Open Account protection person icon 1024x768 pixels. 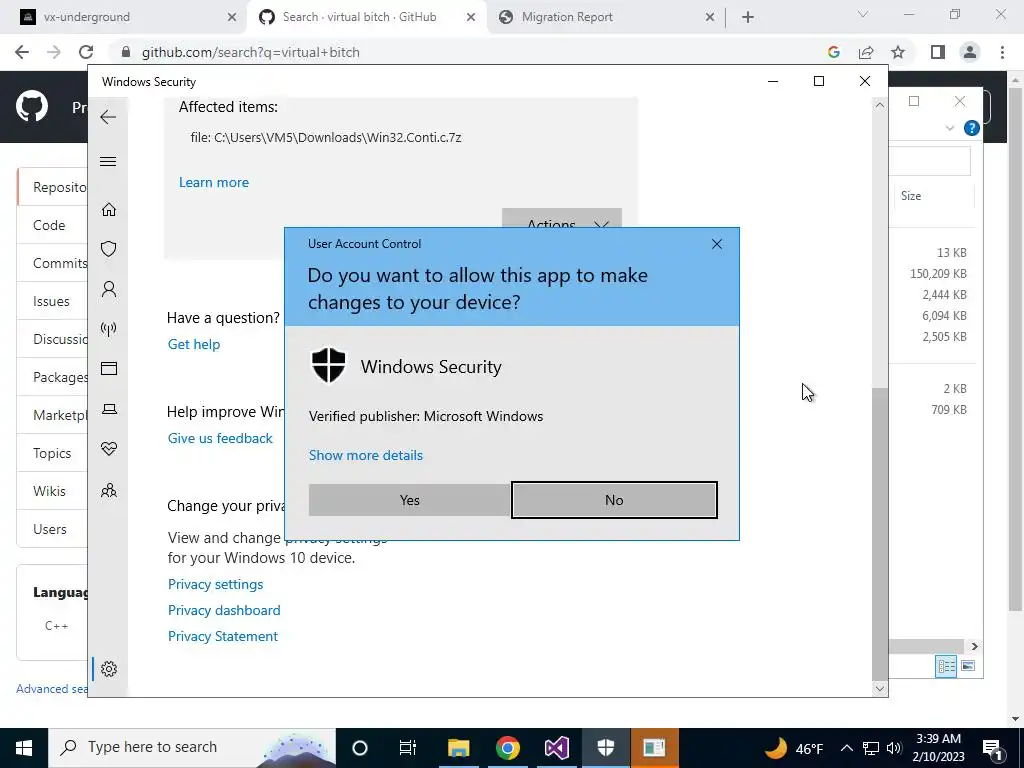108,289
